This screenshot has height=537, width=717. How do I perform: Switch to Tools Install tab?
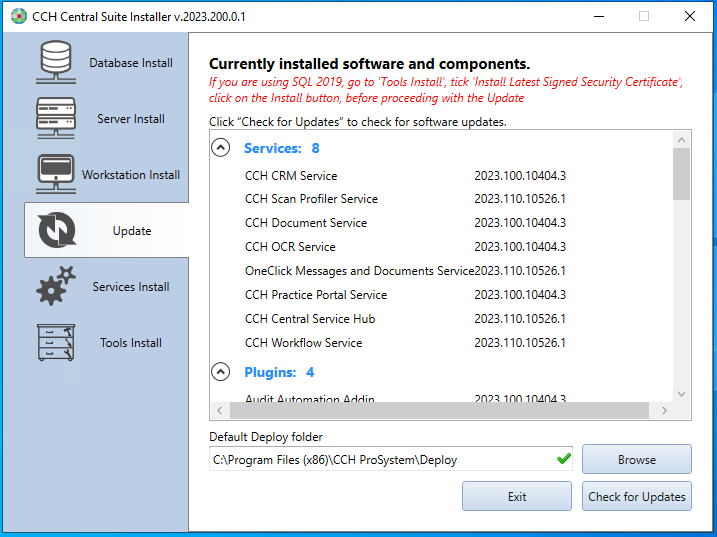coord(130,343)
